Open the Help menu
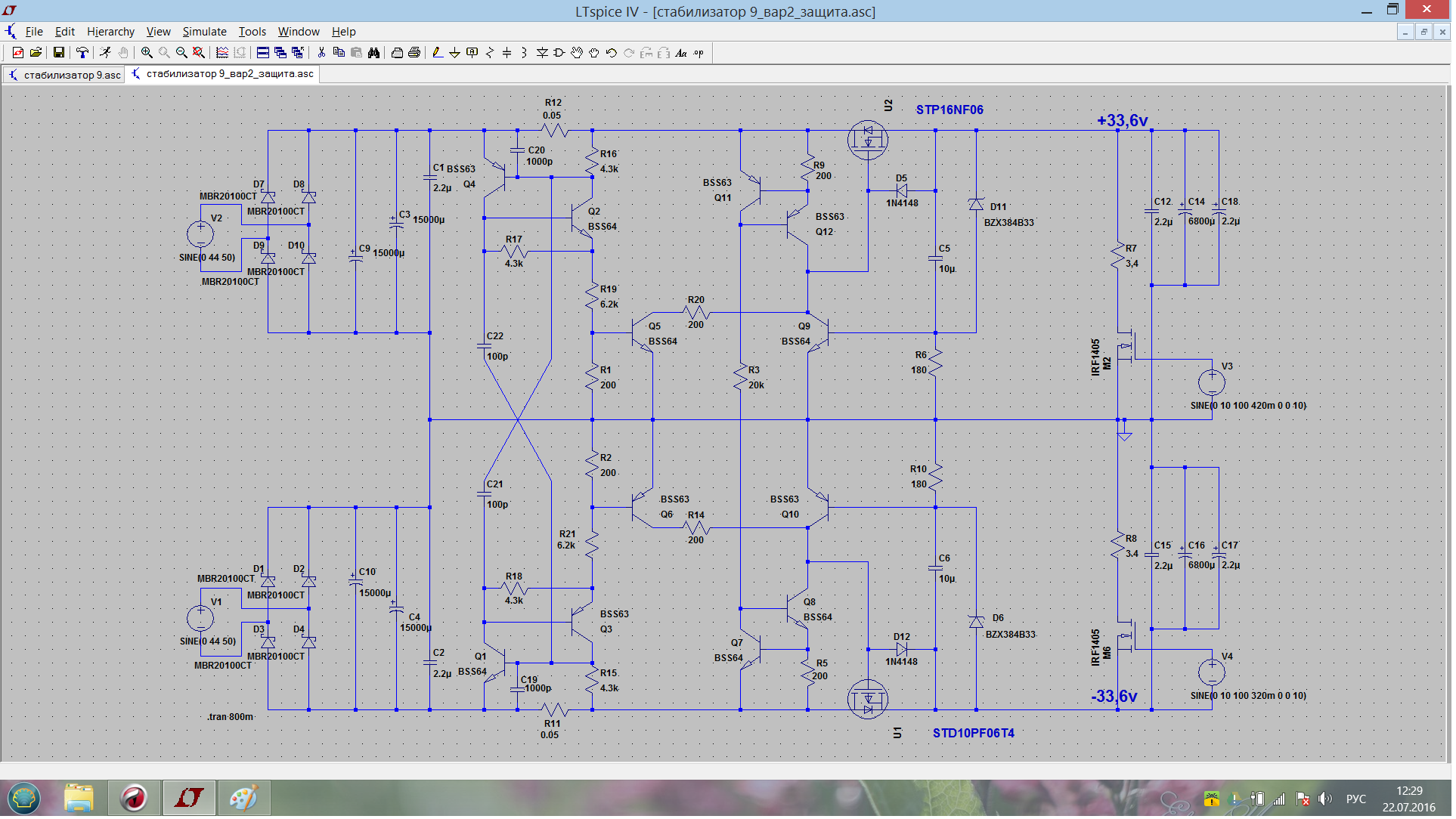Screen dimensions: 1456x819 [343, 32]
